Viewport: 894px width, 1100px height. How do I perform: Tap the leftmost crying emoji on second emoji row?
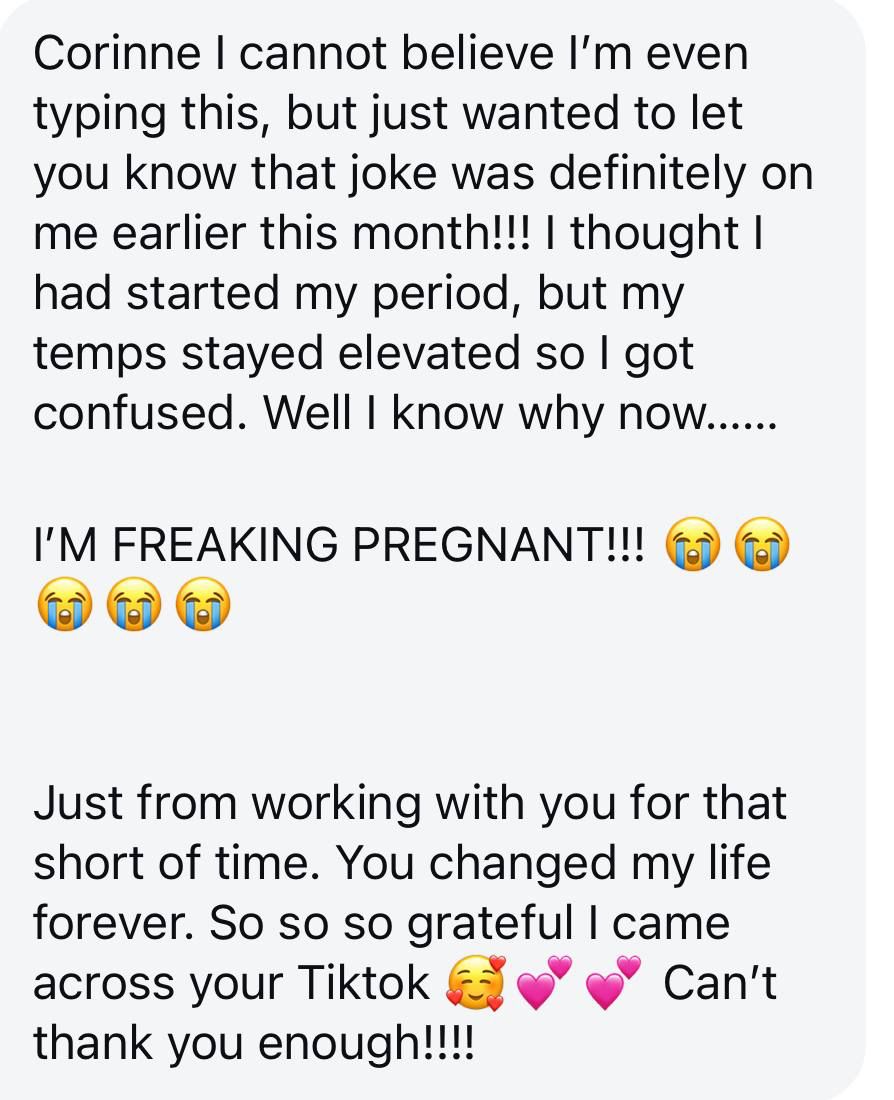click(x=62, y=606)
